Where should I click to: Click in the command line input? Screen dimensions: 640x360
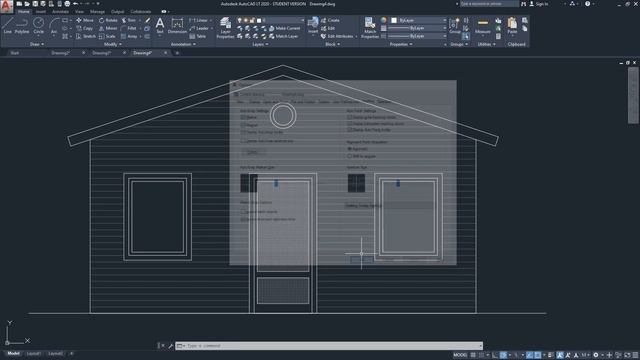[329, 346]
